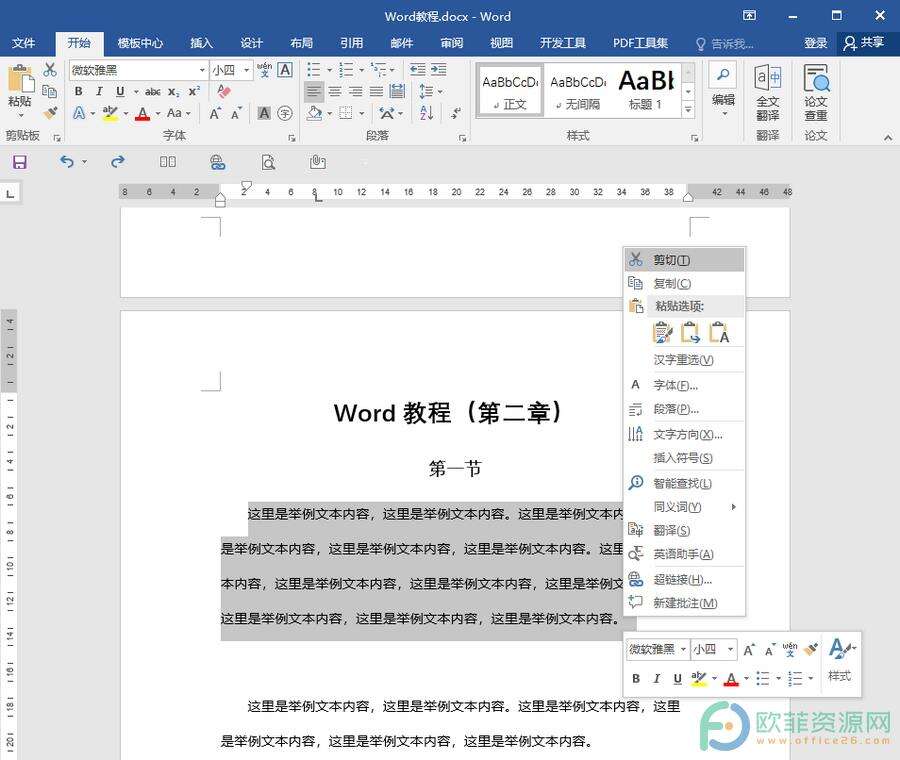Open the 论文查重 paper check tool

tap(816, 92)
